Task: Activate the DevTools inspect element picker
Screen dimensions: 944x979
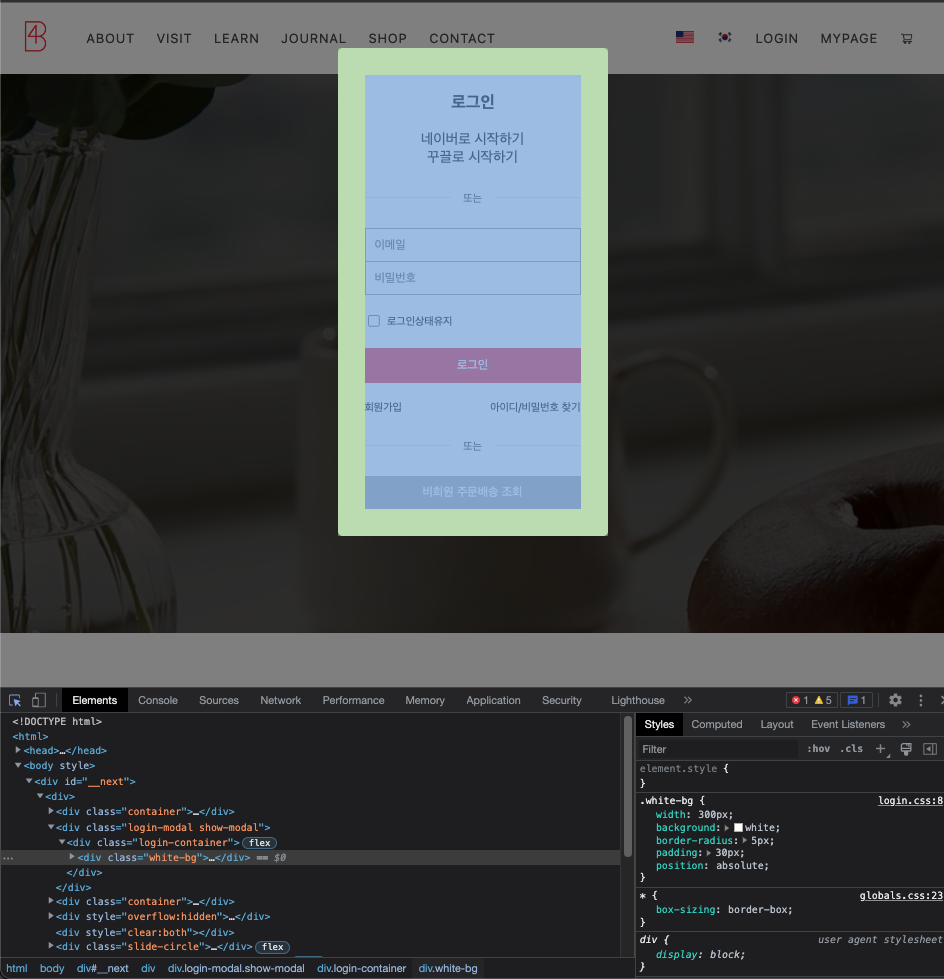Action: coord(15,701)
